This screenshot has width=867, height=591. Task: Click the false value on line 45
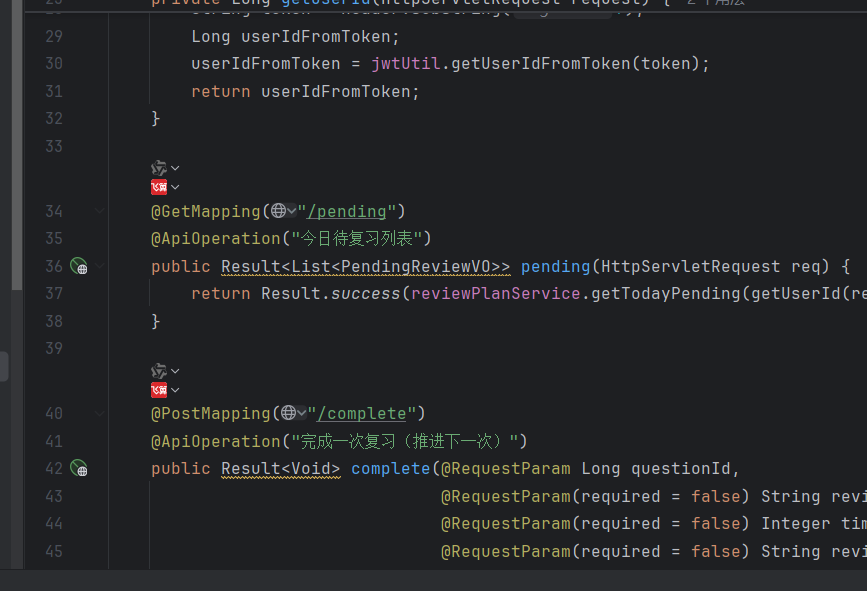[715, 551]
